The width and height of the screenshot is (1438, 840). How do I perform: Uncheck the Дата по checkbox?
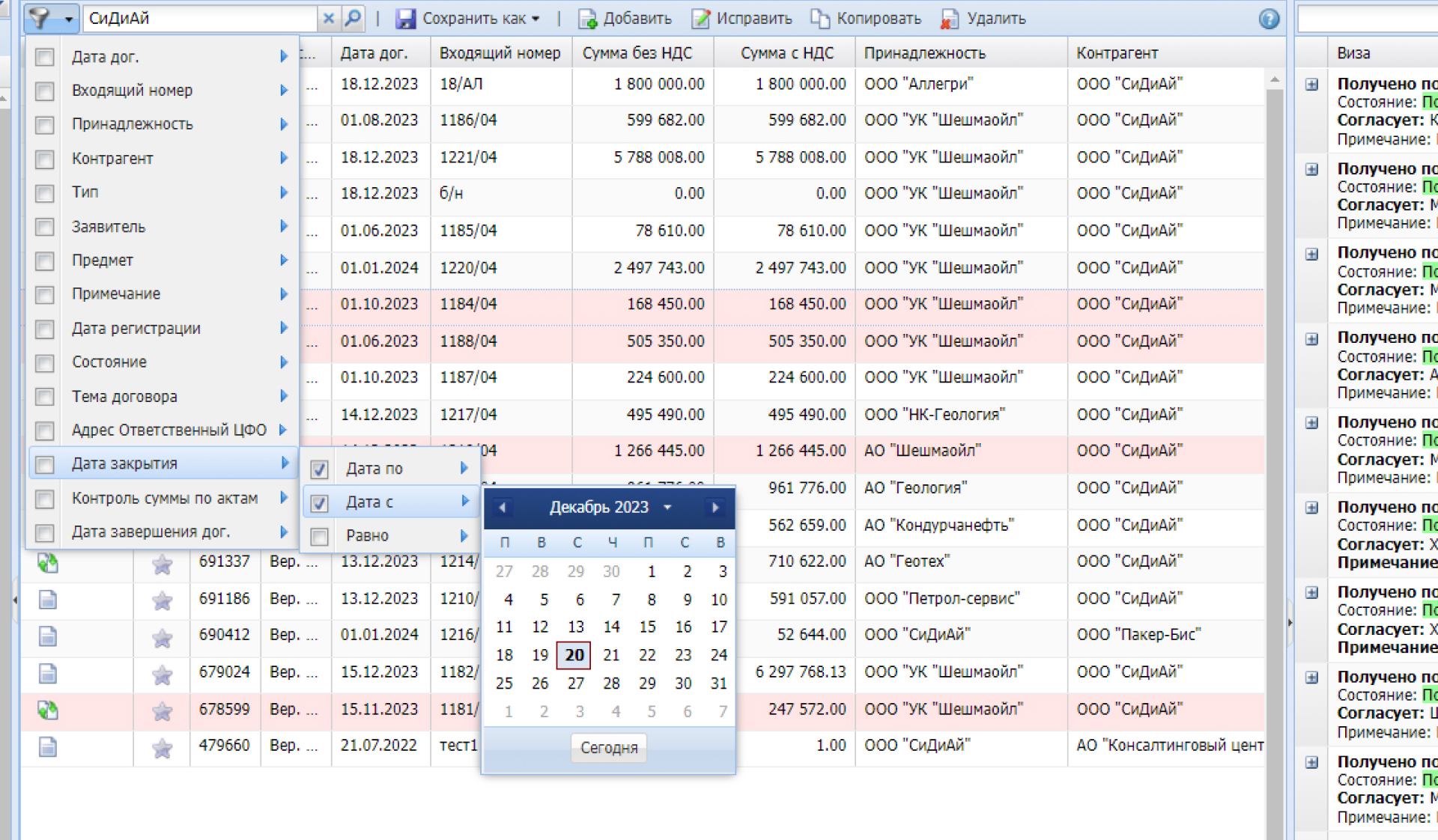tap(319, 469)
